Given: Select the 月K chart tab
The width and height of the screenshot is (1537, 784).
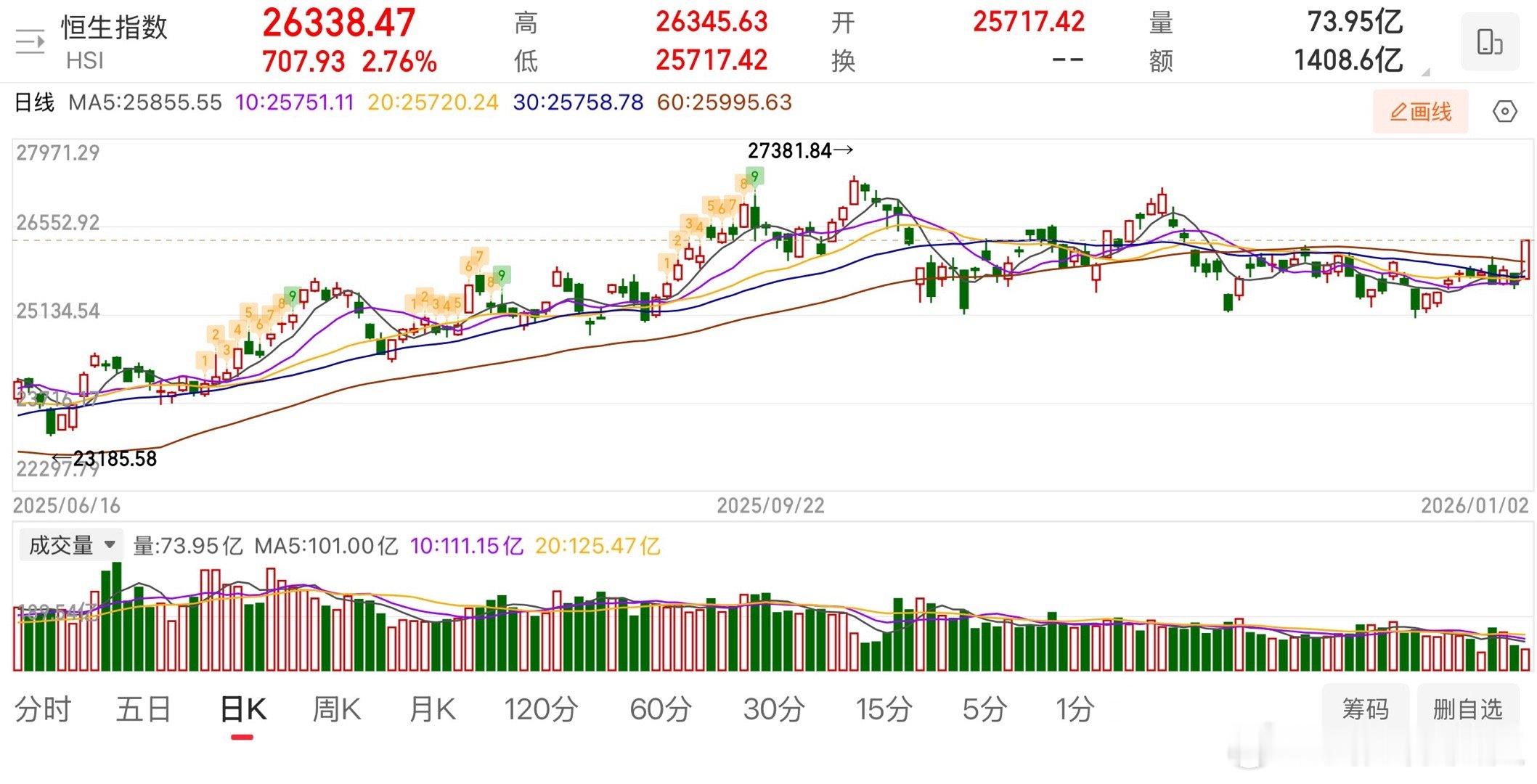Looking at the screenshot, I should (x=432, y=709).
